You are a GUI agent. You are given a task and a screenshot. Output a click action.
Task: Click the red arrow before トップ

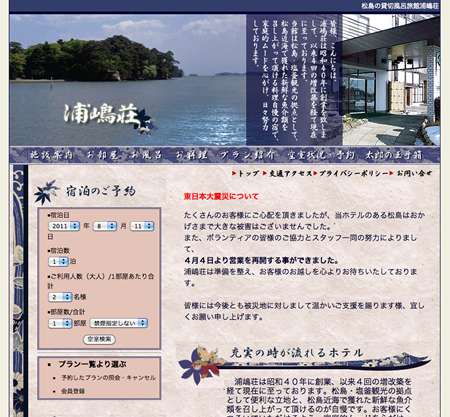click(234, 173)
